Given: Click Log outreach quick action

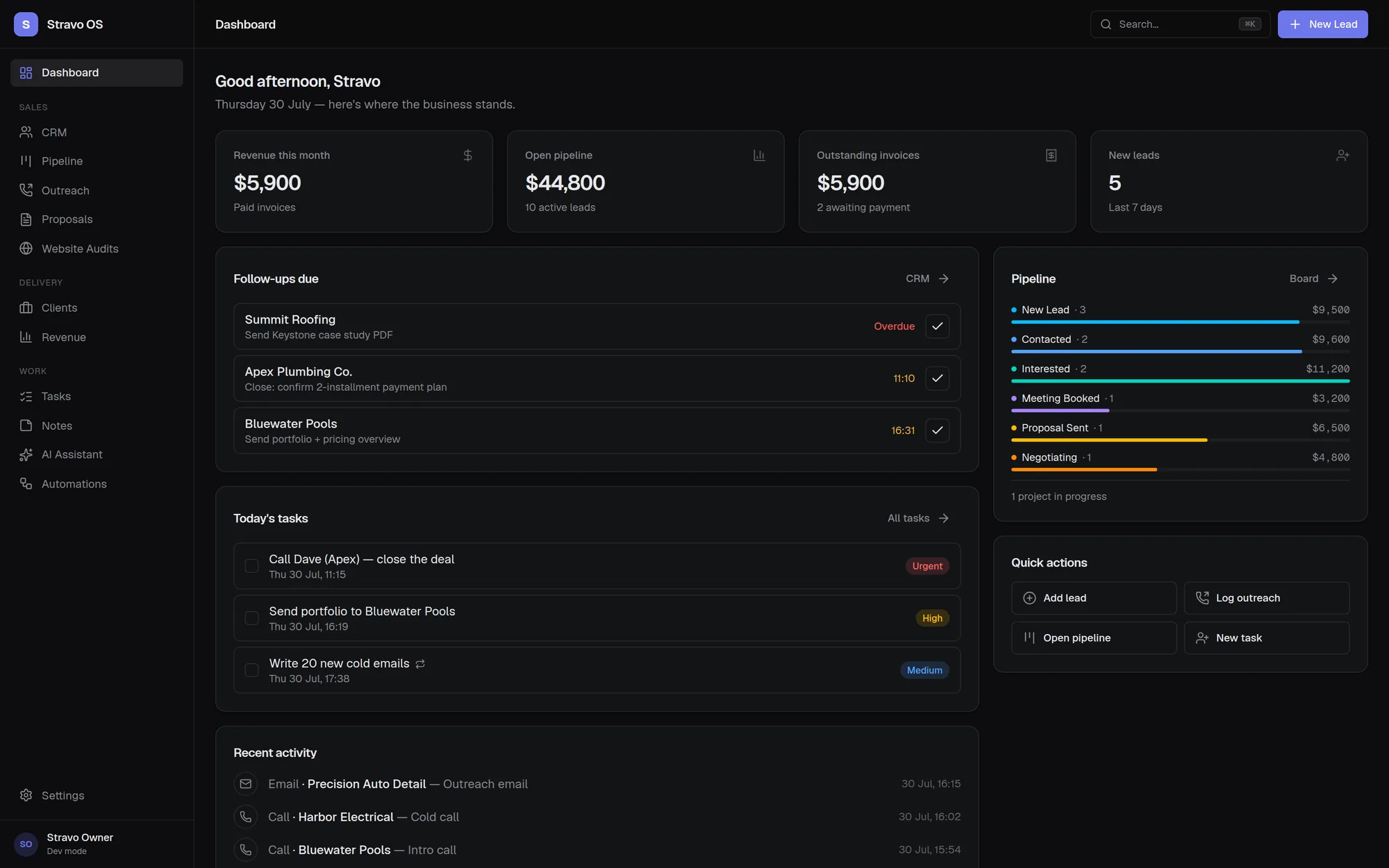Looking at the screenshot, I should tap(1267, 598).
